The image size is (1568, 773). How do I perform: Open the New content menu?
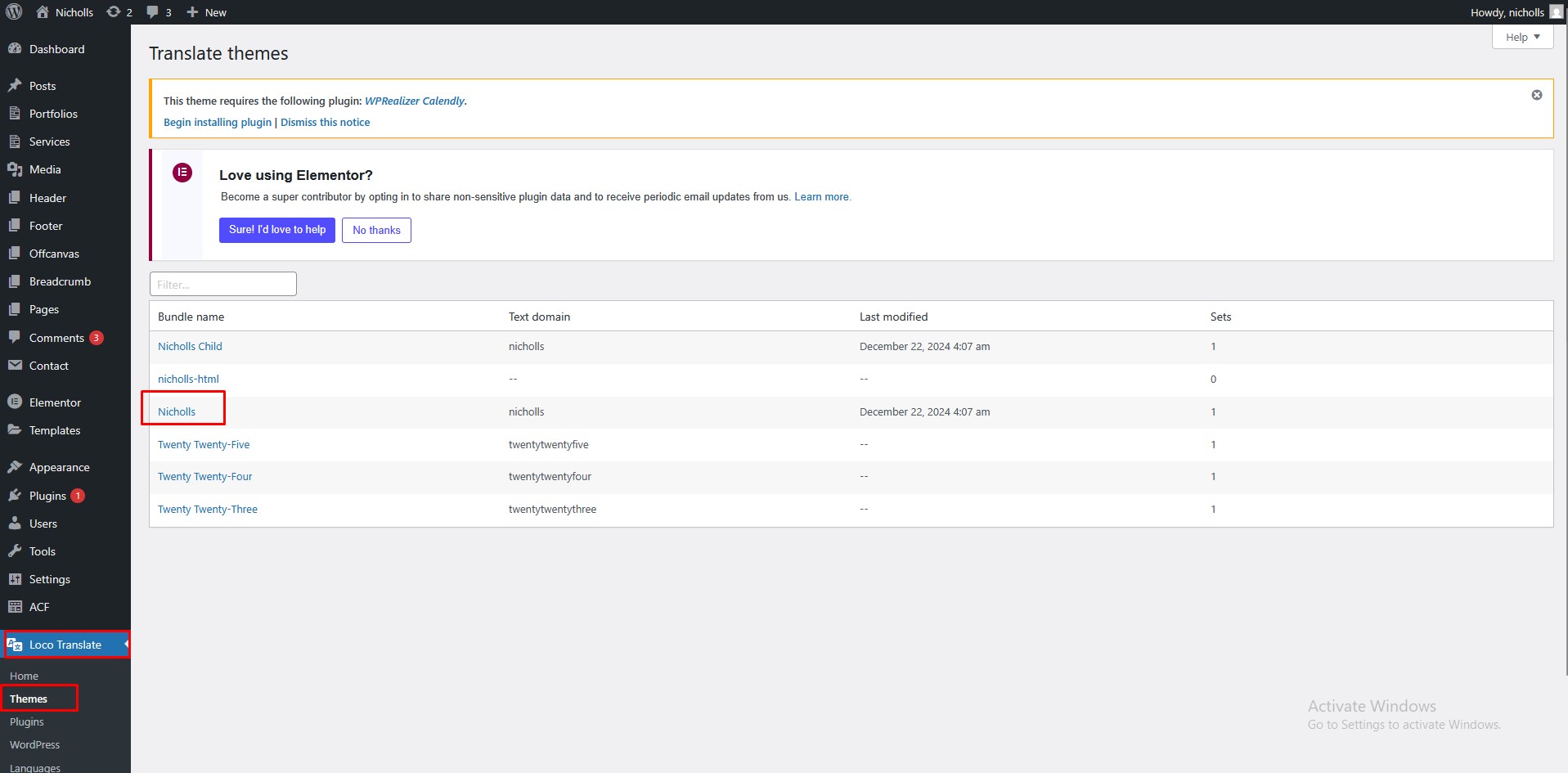(206, 12)
